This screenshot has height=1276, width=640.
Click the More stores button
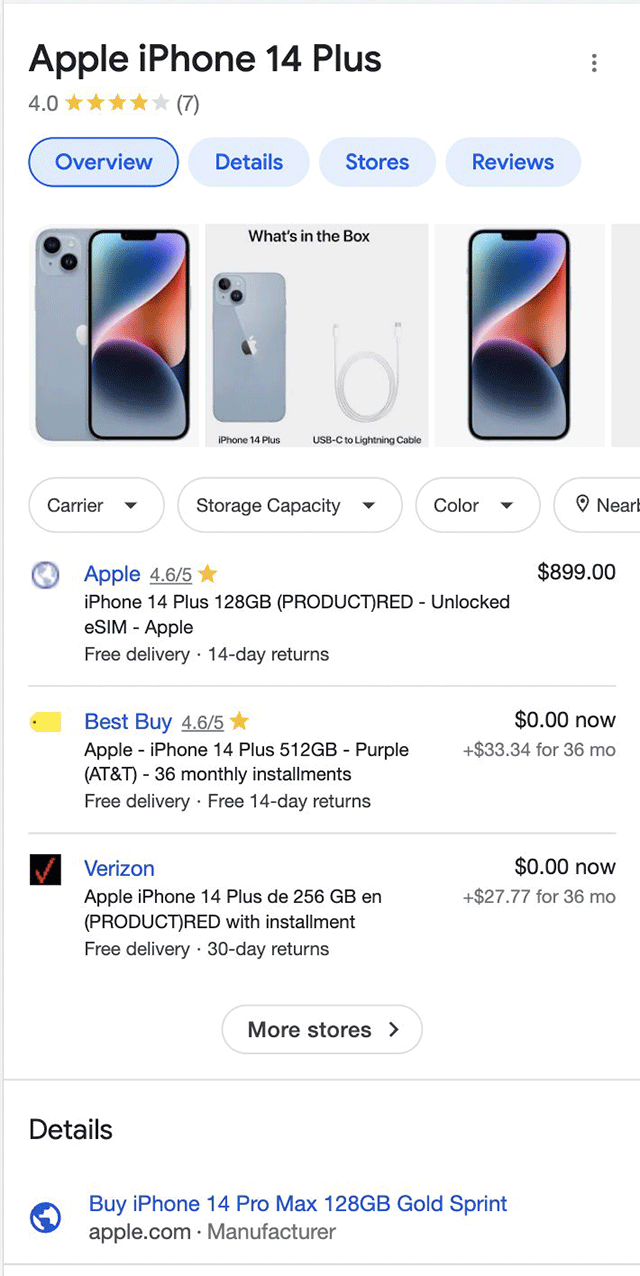[322, 1029]
